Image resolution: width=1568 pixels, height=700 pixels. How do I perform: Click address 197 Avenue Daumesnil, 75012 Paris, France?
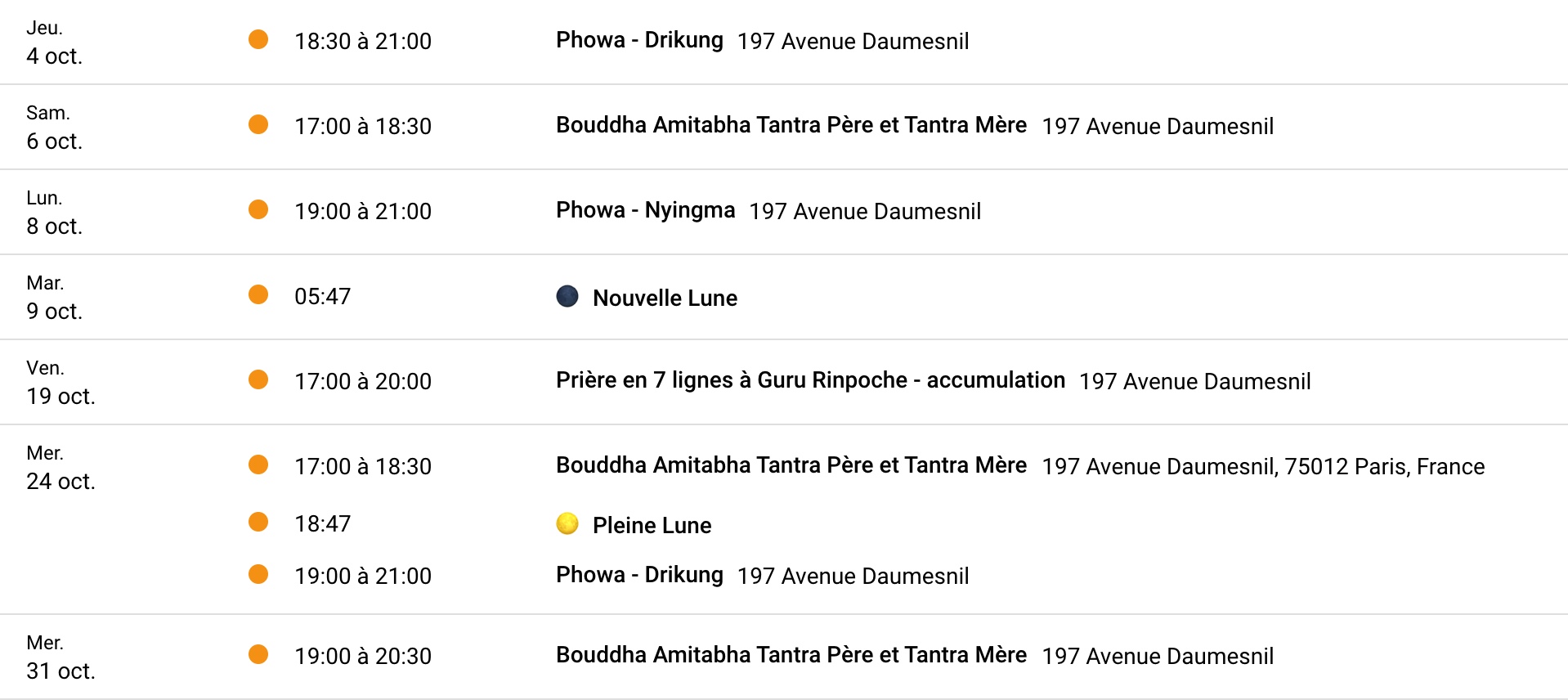(x=1262, y=466)
